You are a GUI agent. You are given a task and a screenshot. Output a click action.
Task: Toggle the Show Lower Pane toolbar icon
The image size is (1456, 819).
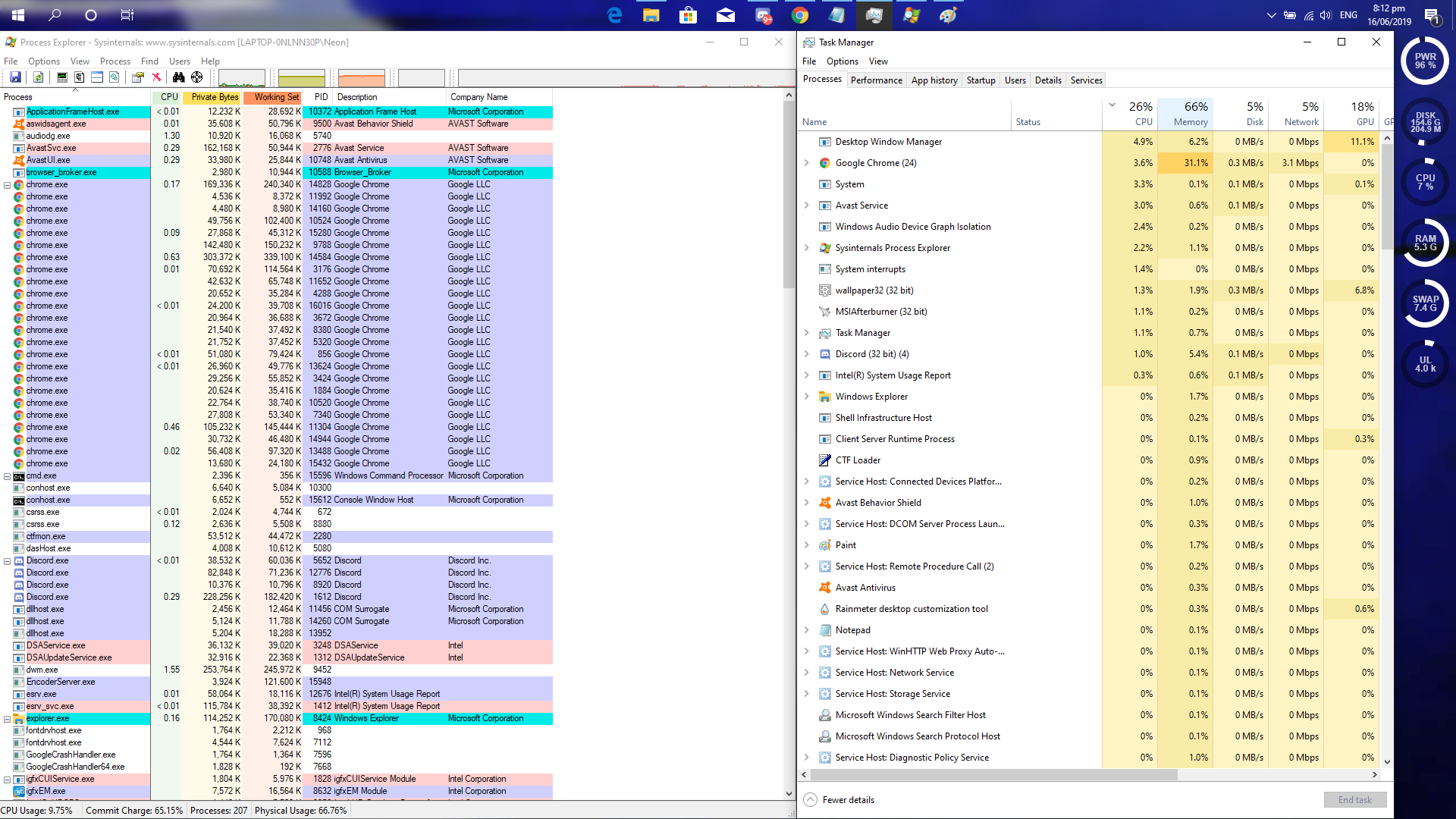(97, 77)
